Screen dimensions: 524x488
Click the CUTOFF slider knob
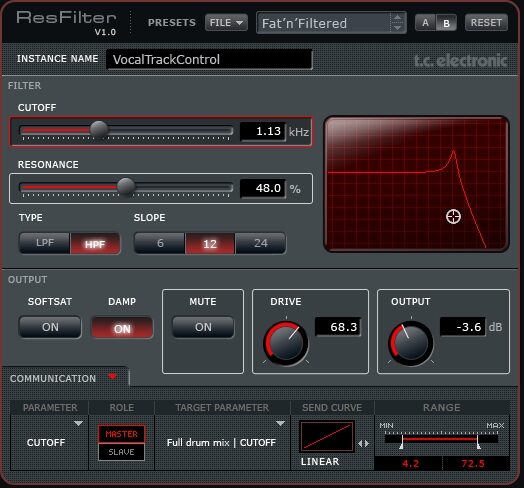click(x=99, y=130)
